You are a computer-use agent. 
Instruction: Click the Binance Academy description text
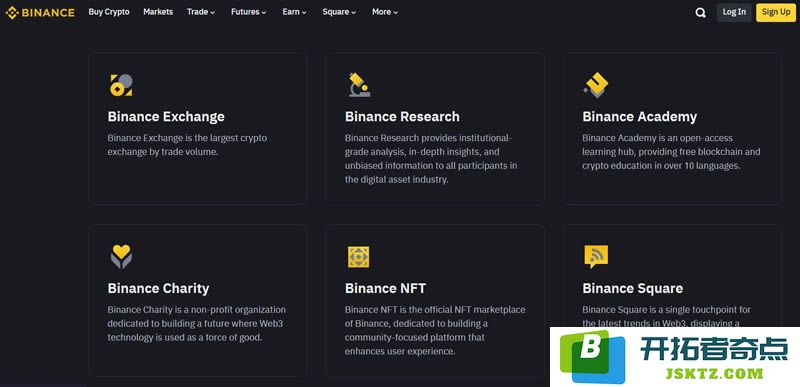tap(671, 152)
